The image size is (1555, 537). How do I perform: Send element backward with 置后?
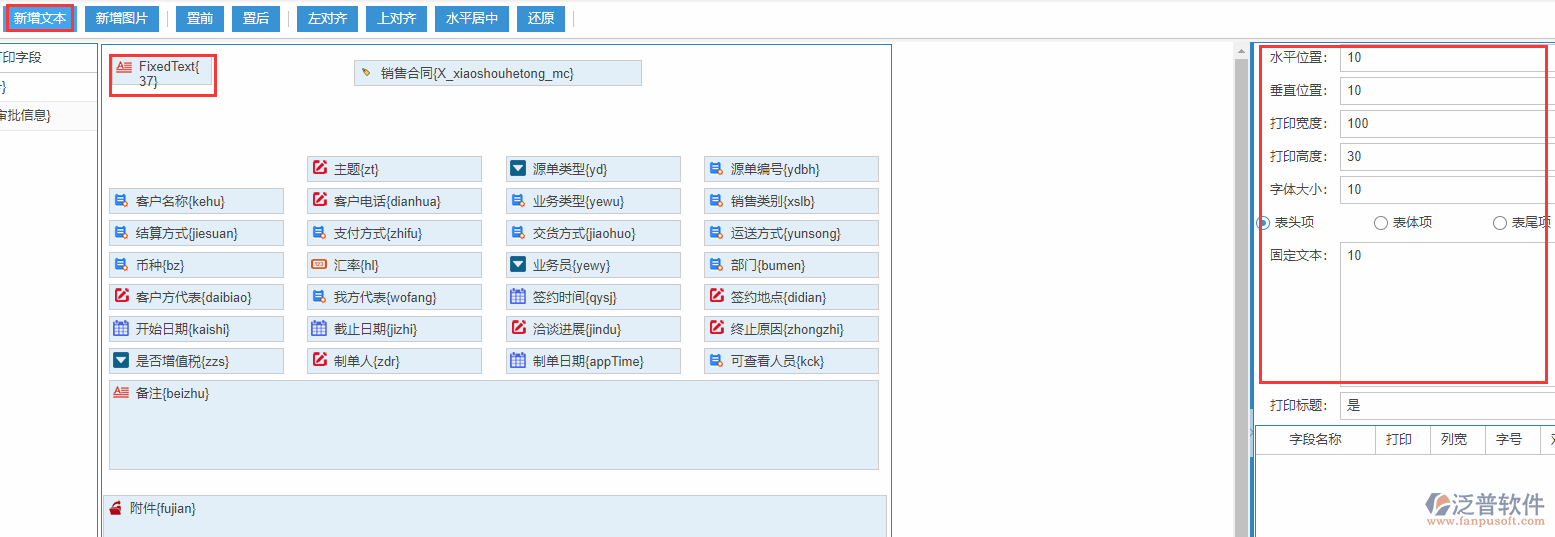coord(256,18)
